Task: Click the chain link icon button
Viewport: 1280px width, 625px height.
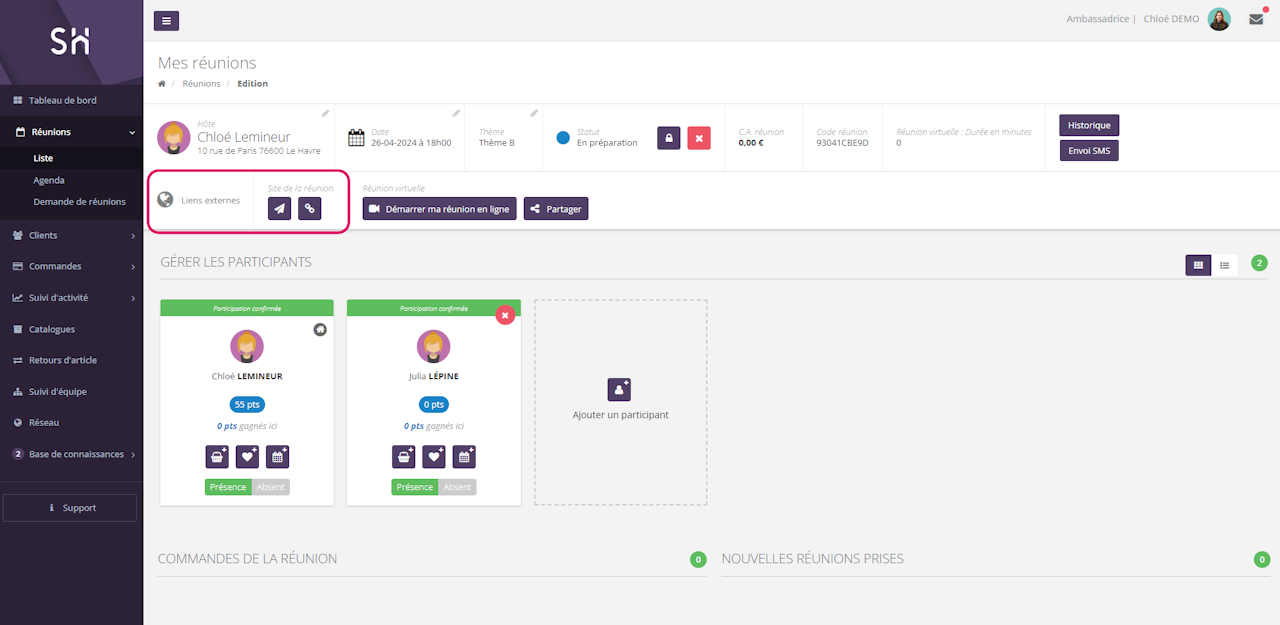Action: (x=310, y=208)
